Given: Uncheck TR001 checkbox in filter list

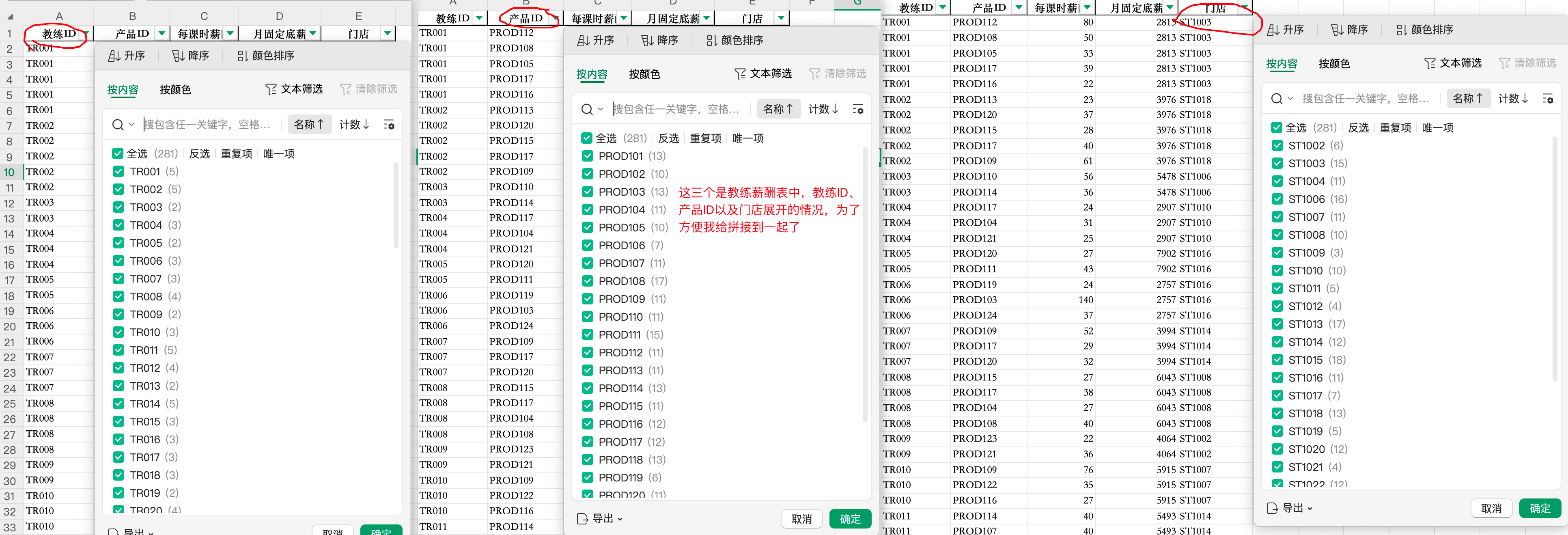Looking at the screenshot, I should coord(118,172).
